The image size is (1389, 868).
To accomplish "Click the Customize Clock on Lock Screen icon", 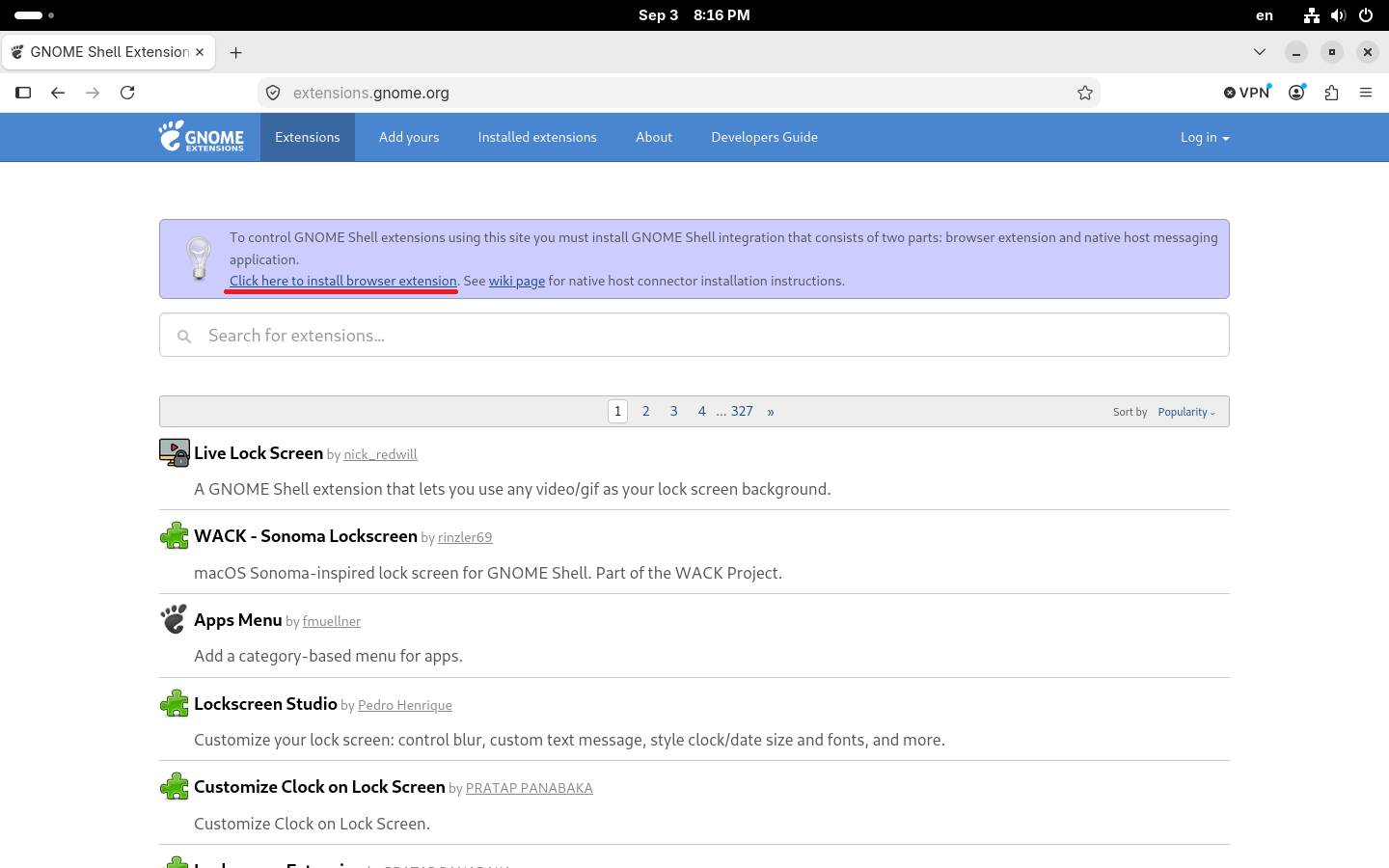I will pyautogui.click(x=175, y=786).
